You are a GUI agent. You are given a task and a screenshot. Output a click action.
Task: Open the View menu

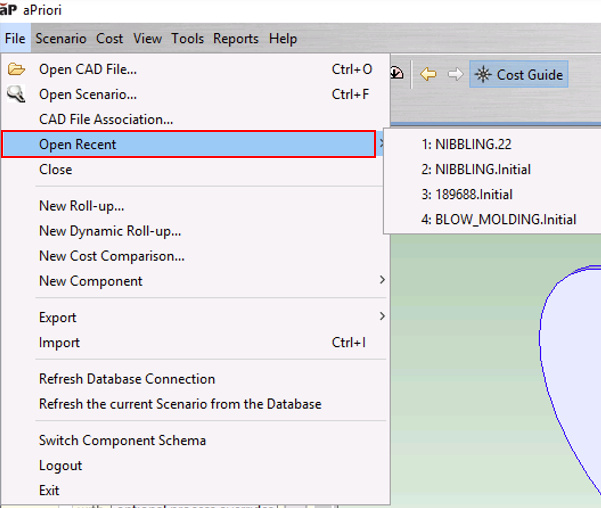coord(148,38)
